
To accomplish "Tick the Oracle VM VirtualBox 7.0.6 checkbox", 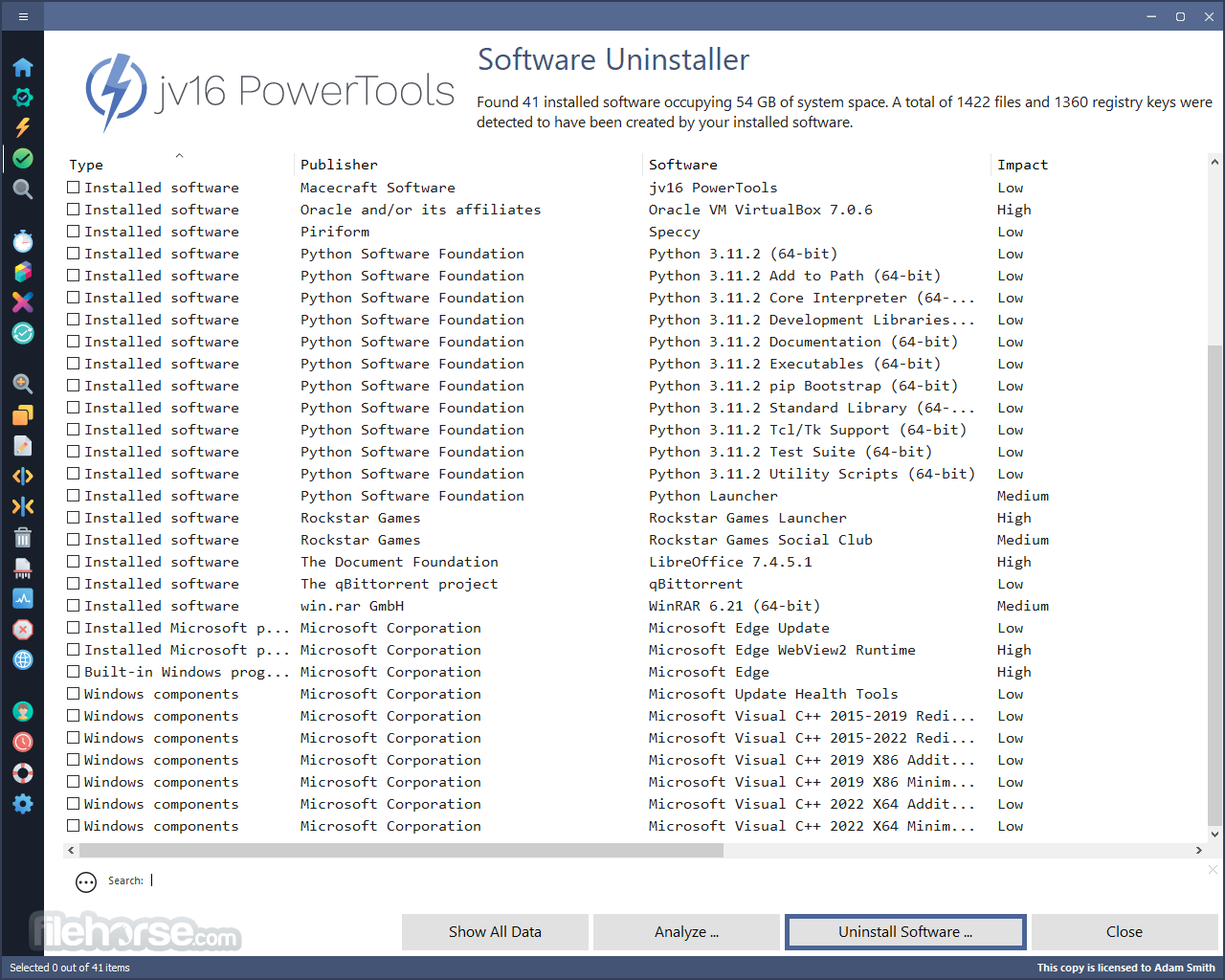I will tap(74, 210).
